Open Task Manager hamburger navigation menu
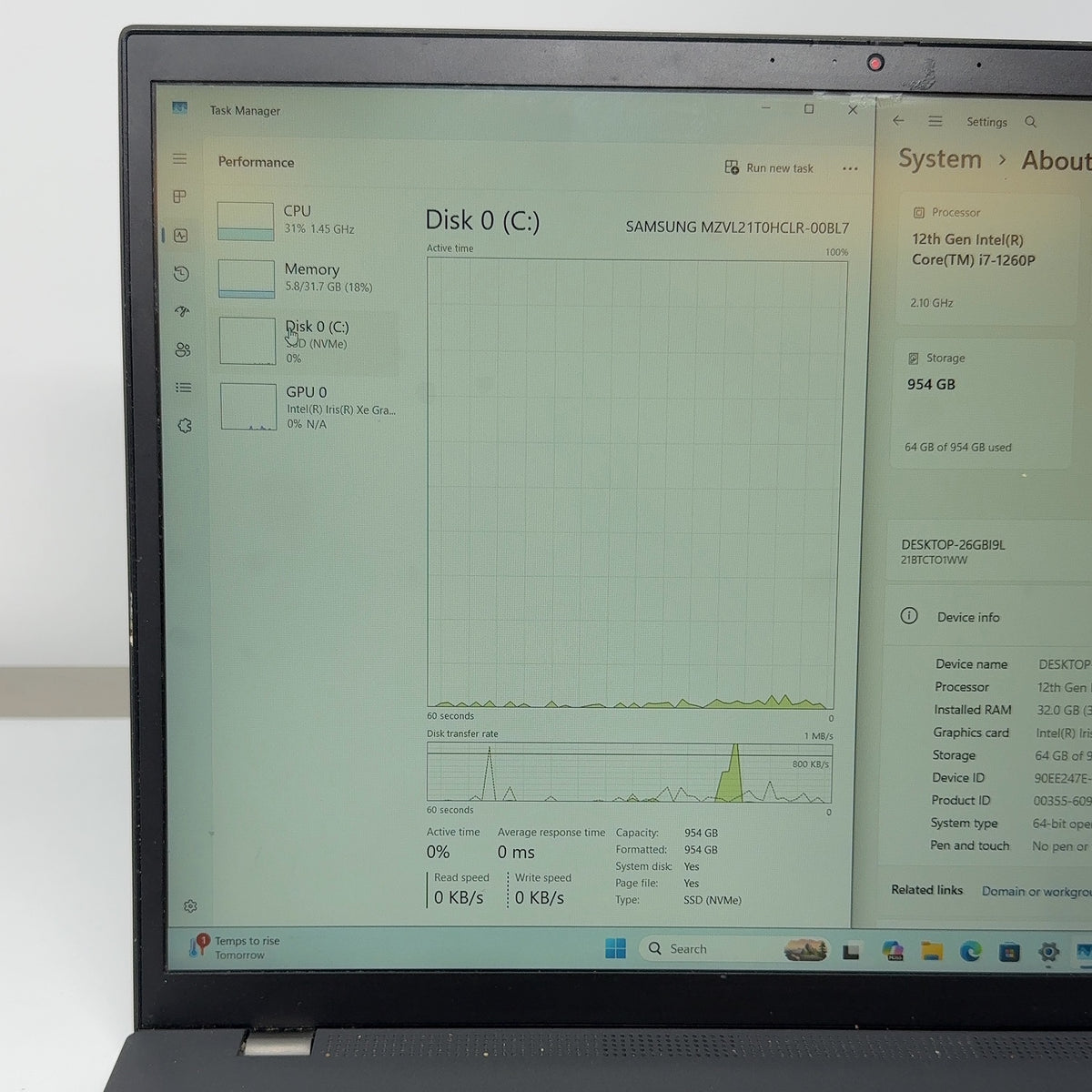 [180, 158]
